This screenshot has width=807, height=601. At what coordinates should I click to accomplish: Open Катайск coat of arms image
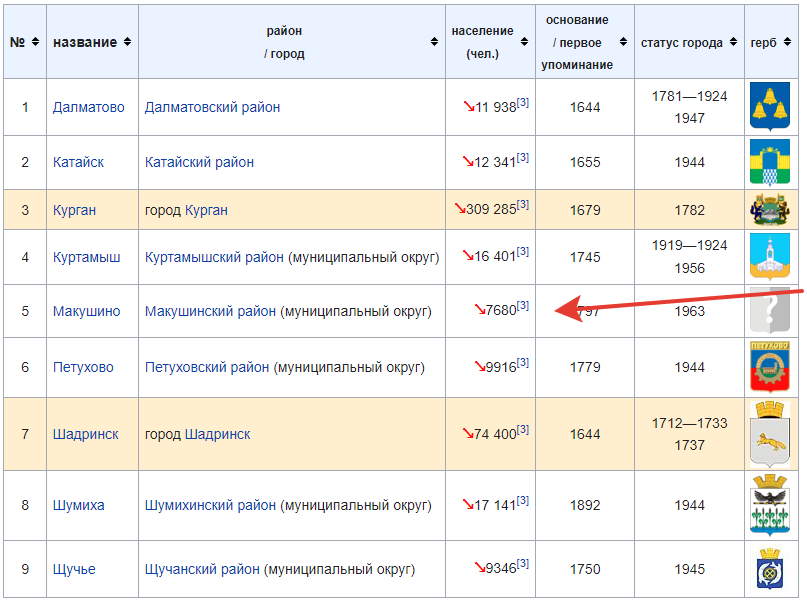(770, 162)
